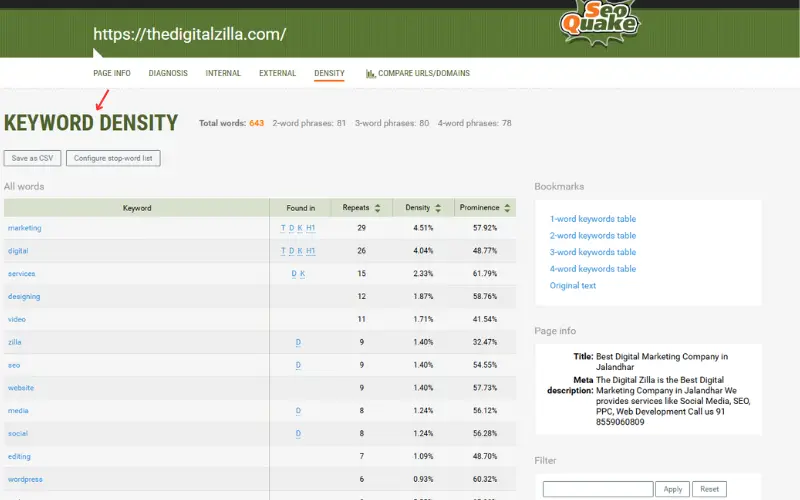
Task: Go to the External links tab
Action: click(277, 73)
